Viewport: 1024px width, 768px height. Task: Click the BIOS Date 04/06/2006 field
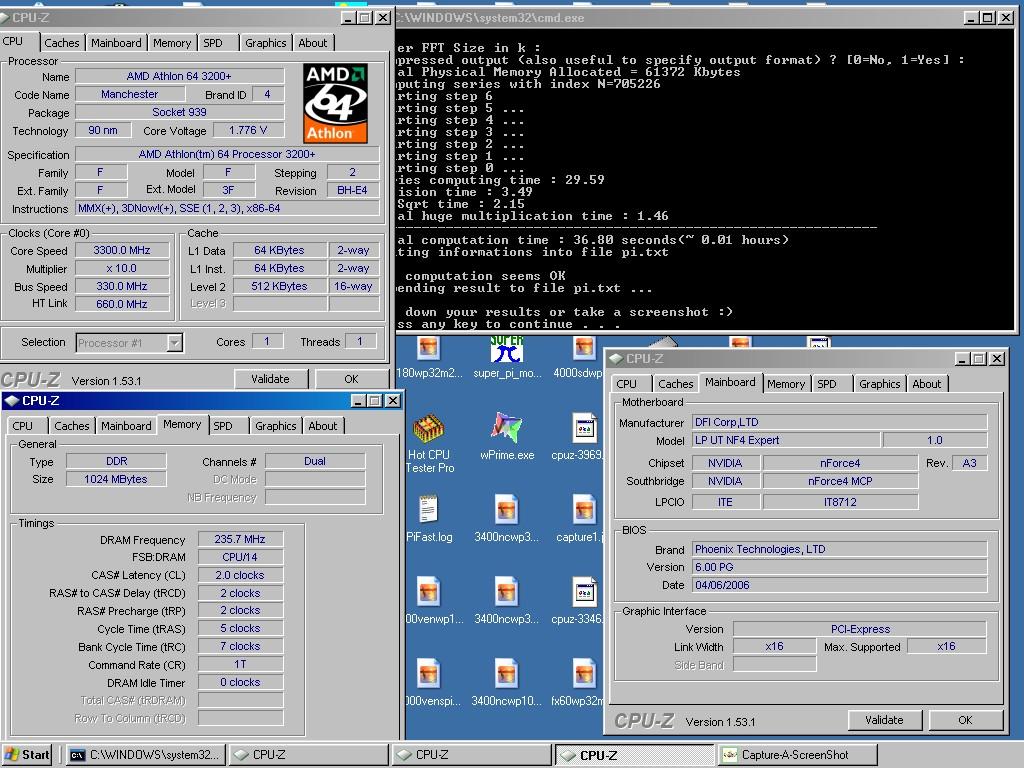pyautogui.click(x=839, y=585)
